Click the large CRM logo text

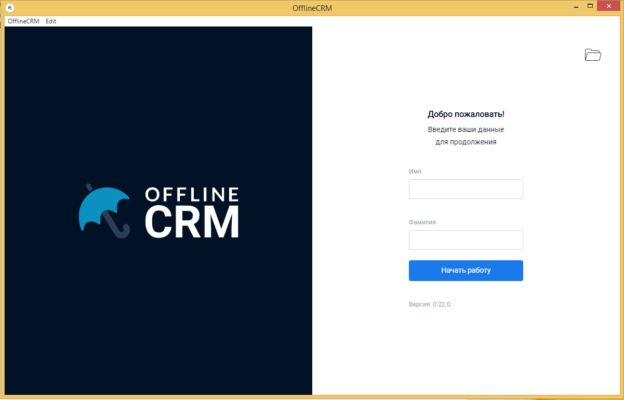click(192, 222)
